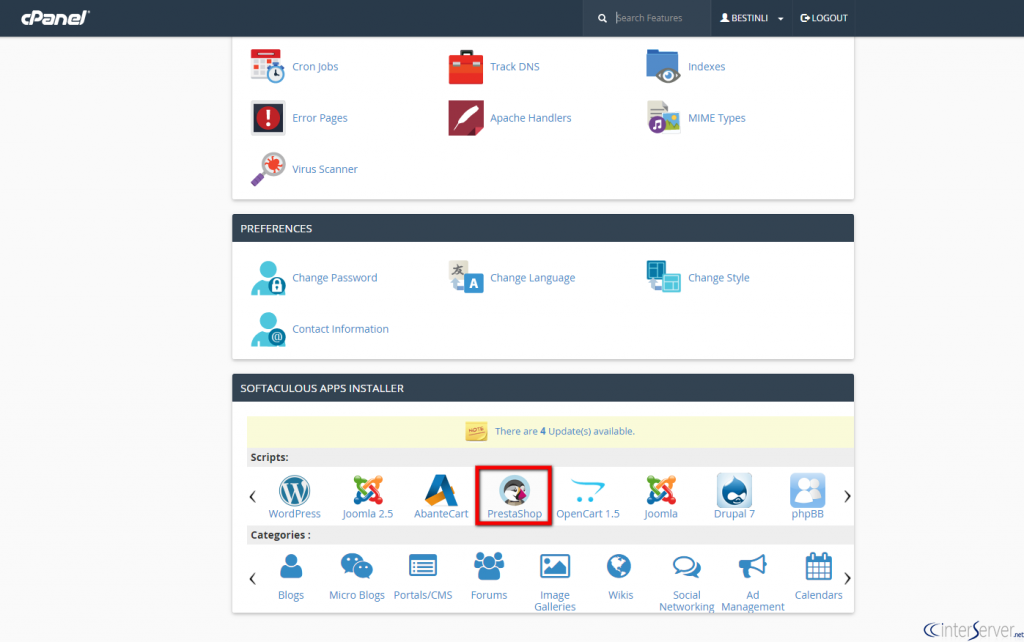
Task: Select the Joomla 2.5 script icon
Action: click(368, 490)
